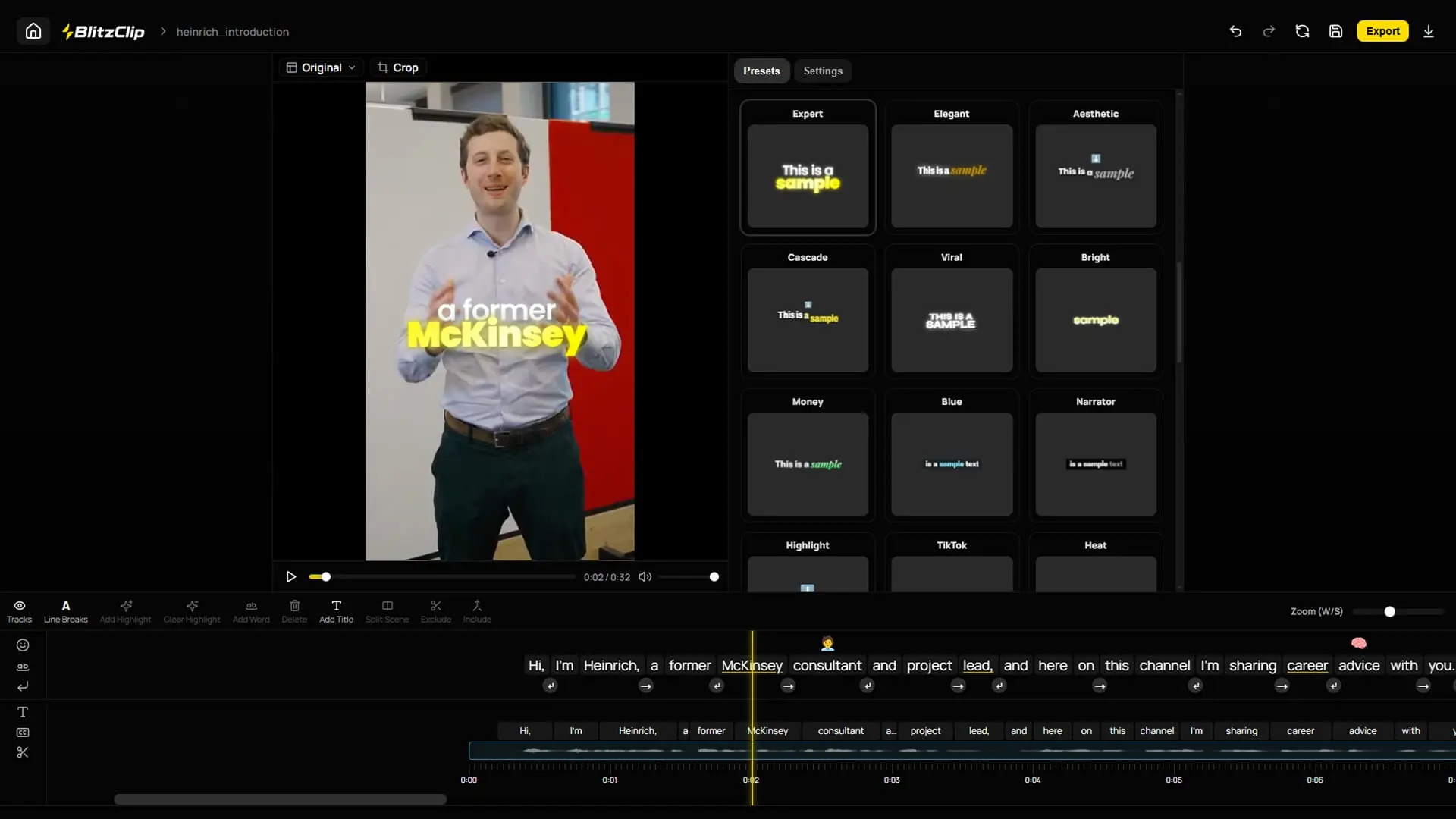Toggle cuts scissors track icon in sidebar
The image size is (1456, 819).
pyautogui.click(x=23, y=752)
